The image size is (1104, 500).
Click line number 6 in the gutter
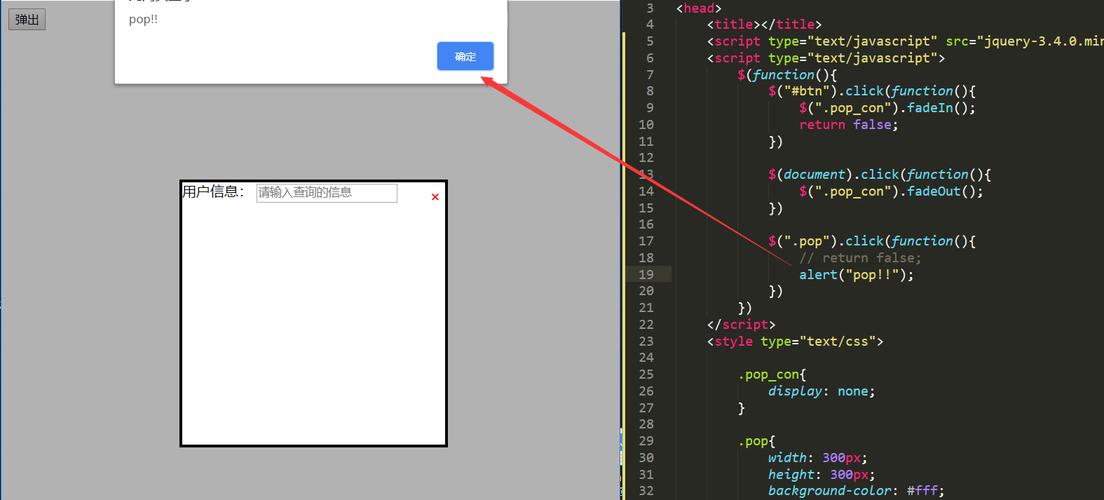(x=650, y=58)
